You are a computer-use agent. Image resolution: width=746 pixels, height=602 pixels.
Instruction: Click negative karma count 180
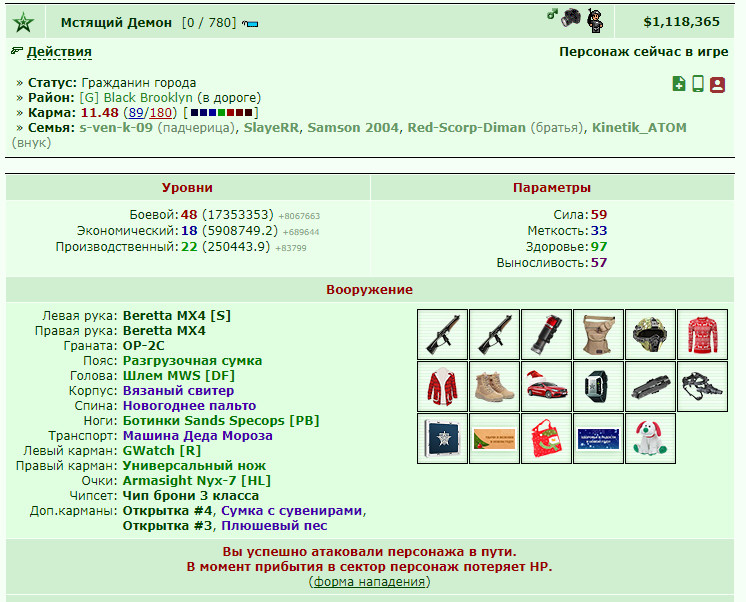coord(161,113)
